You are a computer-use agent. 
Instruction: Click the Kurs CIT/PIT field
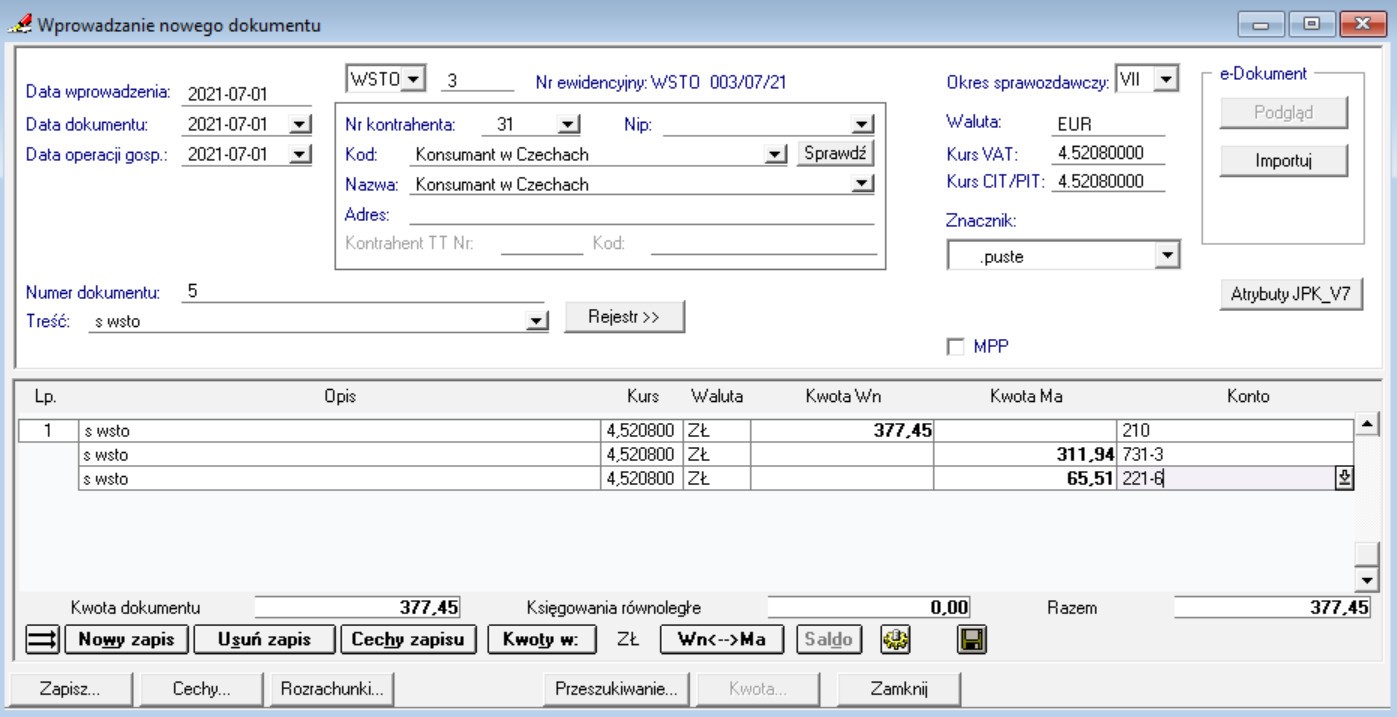click(1108, 182)
